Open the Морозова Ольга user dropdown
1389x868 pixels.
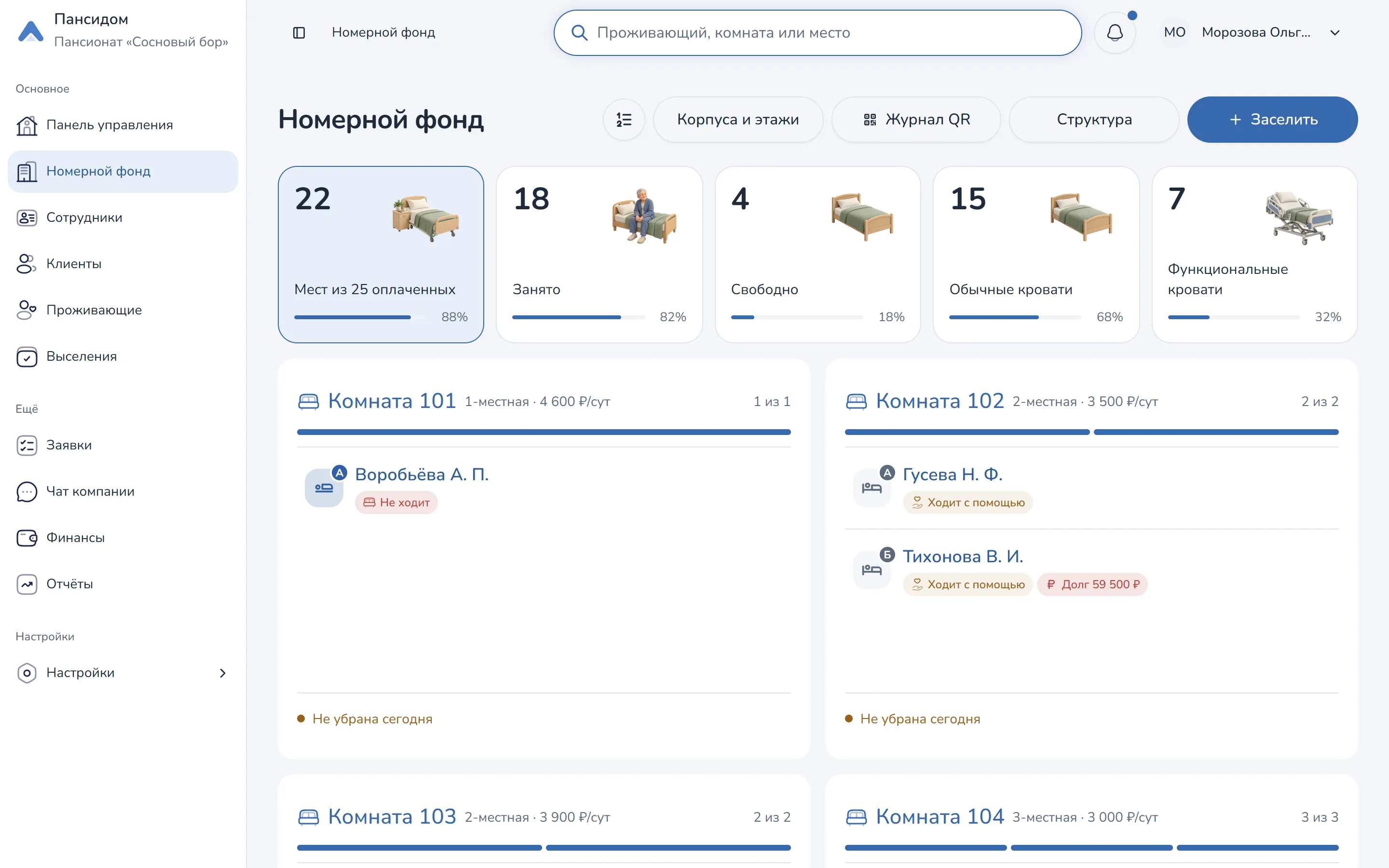tap(1251, 33)
